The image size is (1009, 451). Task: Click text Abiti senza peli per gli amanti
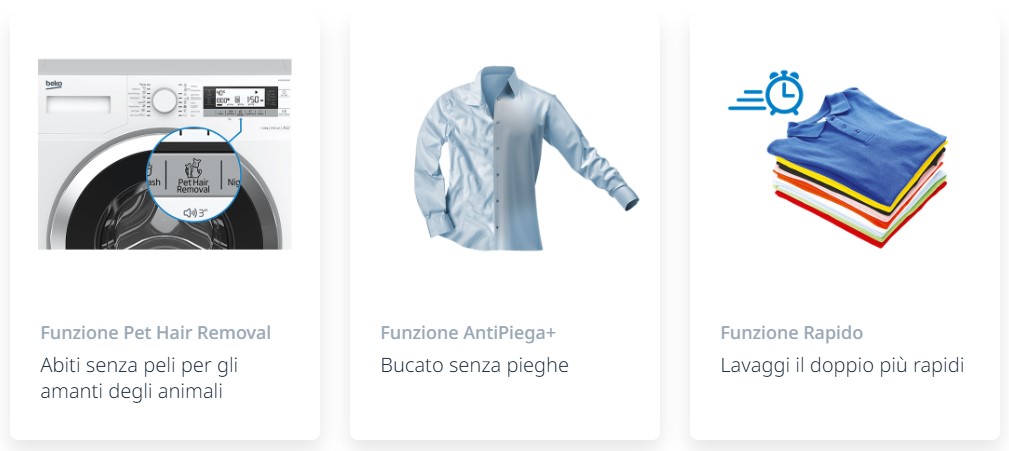click(x=140, y=378)
